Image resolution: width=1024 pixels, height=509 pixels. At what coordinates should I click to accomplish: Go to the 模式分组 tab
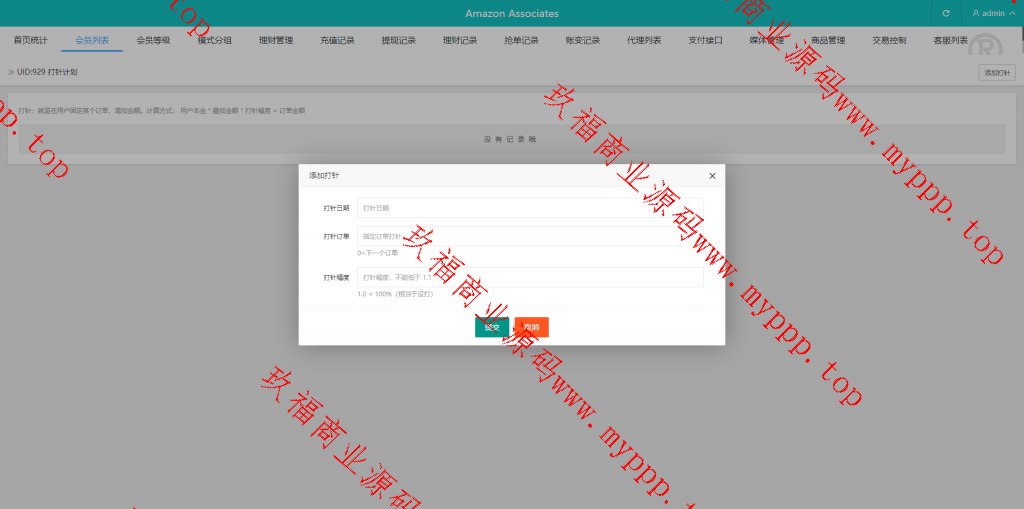tap(215, 41)
